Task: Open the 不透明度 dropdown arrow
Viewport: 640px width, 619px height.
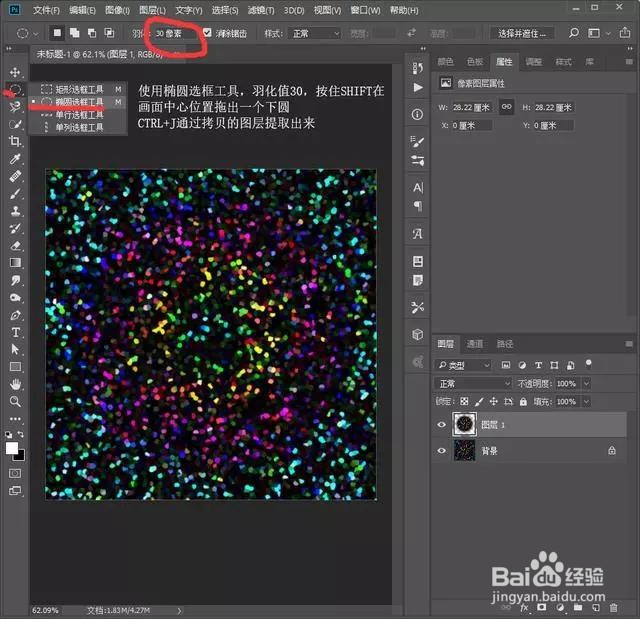Action: (586, 384)
